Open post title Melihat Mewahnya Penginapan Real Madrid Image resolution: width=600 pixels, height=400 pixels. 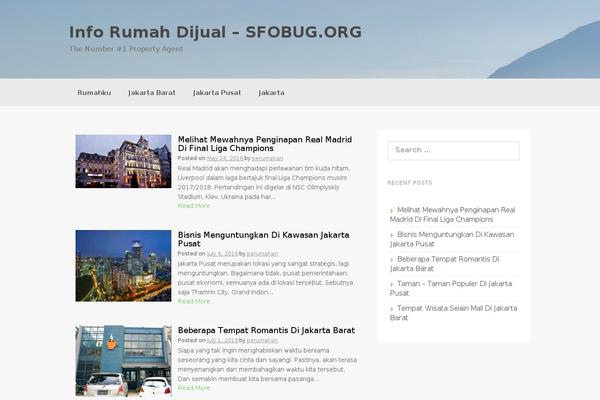click(265, 144)
